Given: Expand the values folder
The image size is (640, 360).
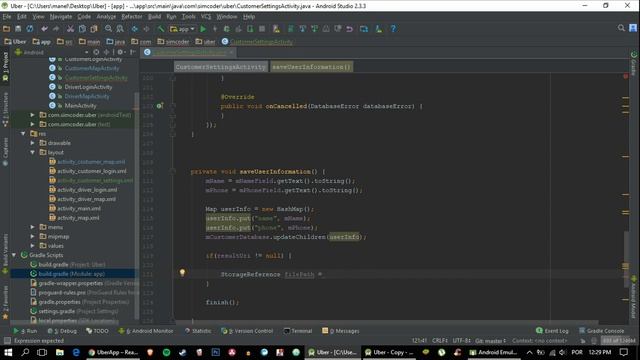Looking at the screenshot, I should (x=33, y=246).
